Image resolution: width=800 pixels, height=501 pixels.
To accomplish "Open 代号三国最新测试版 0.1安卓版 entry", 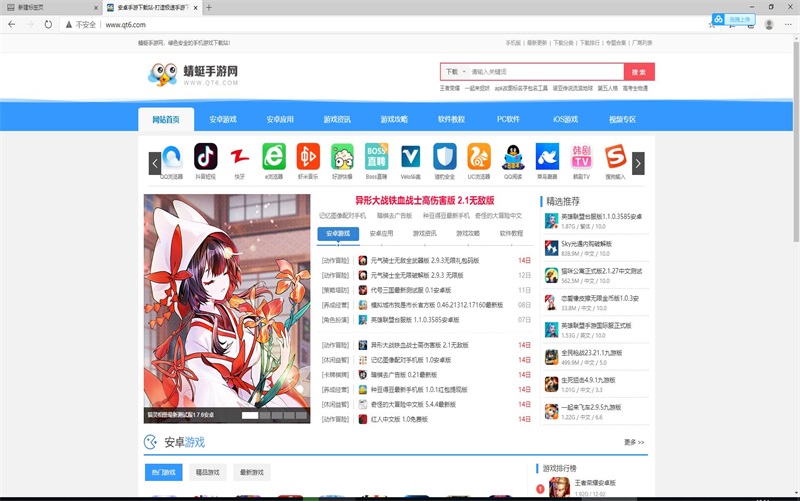I will tap(411, 290).
